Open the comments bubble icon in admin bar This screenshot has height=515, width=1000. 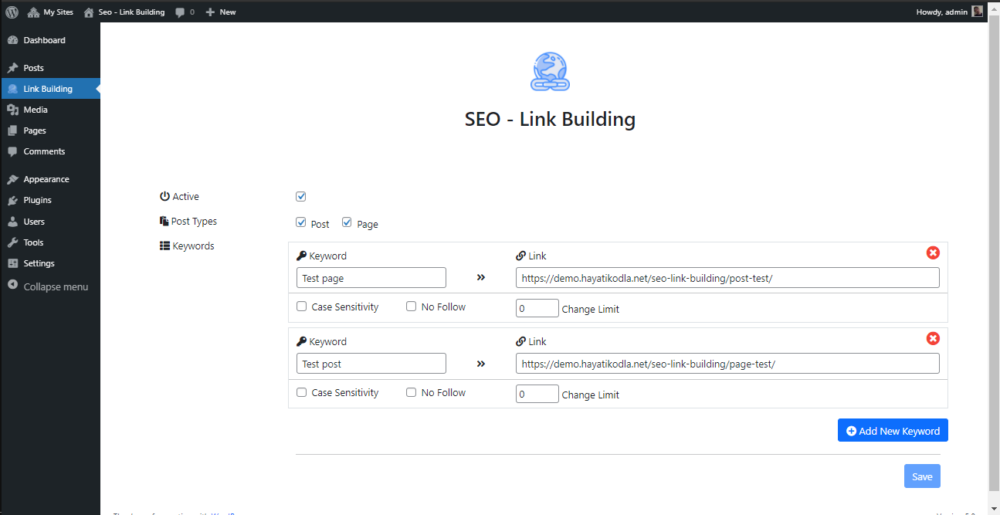tap(180, 12)
